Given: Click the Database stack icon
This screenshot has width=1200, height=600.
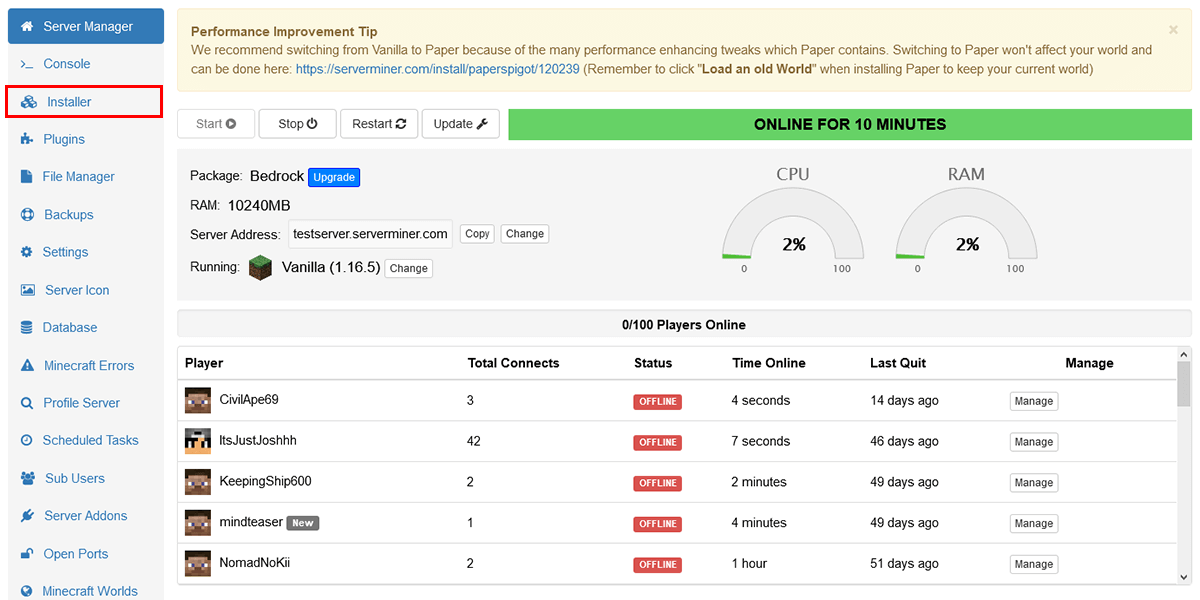Looking at the screenshot, I should 26,328.
